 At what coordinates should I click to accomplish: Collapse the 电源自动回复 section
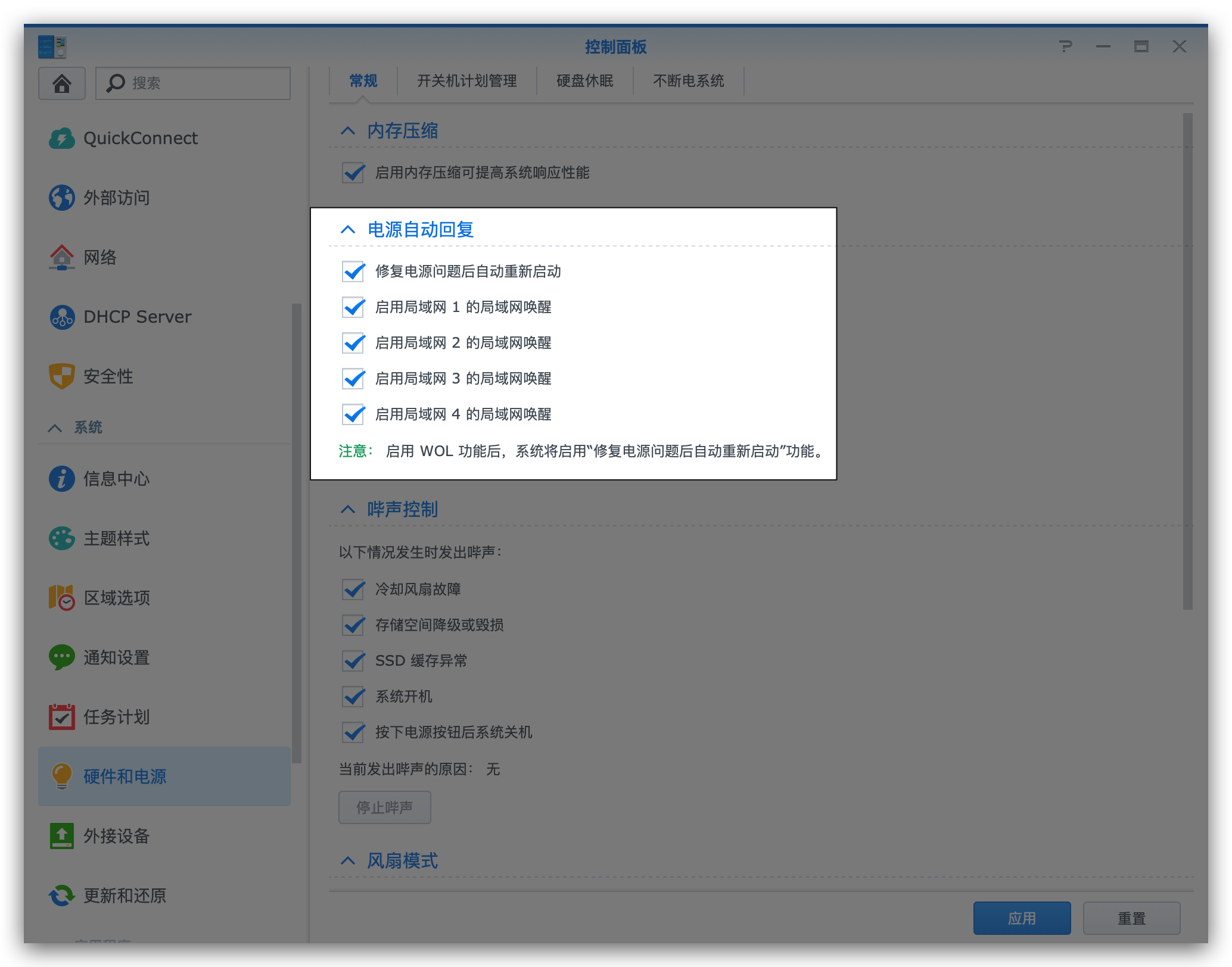click(x=348, y=230)
